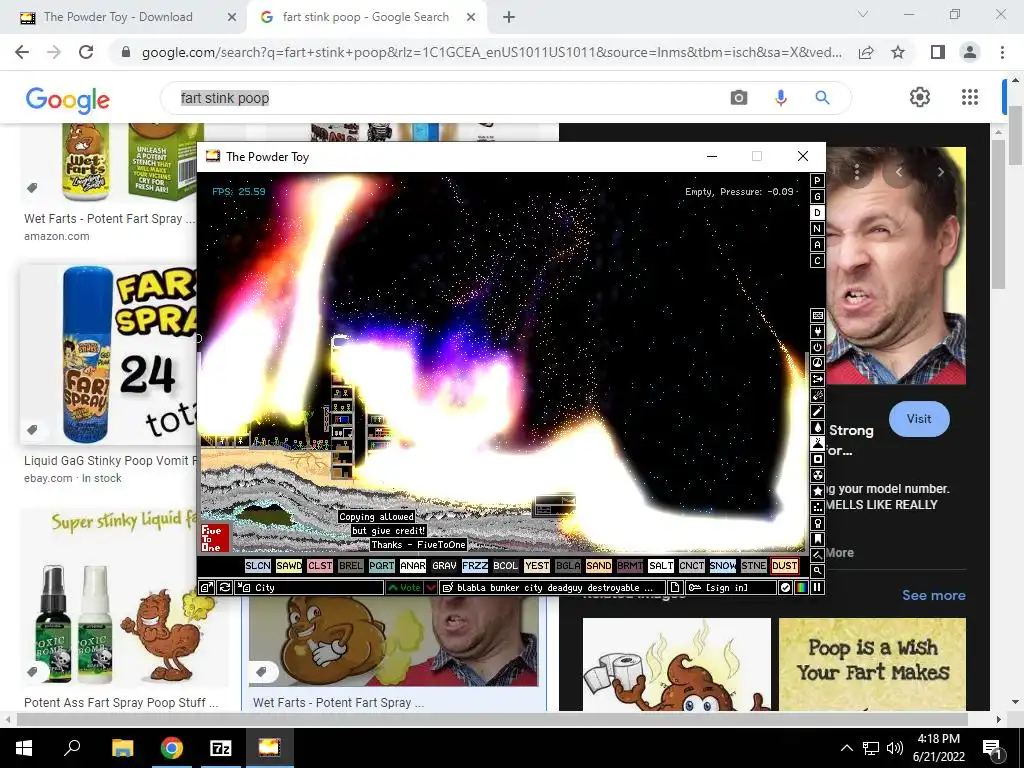Image resolution: width=1024 pixels, height=768 pixels.
Task: Open the Powered Materials power-symbol menu
Action: pos(817,347)
